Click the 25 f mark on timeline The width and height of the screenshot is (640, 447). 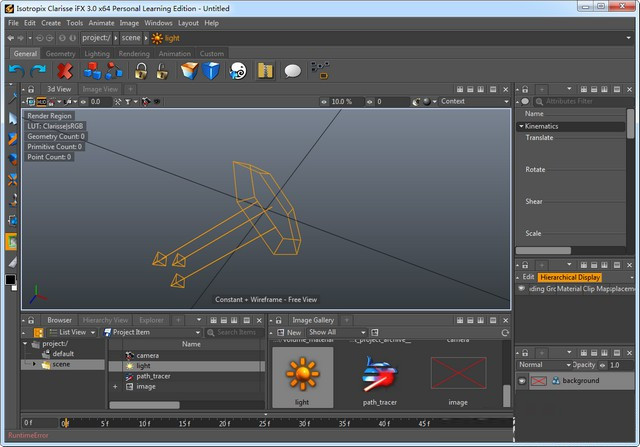[264, 424]
